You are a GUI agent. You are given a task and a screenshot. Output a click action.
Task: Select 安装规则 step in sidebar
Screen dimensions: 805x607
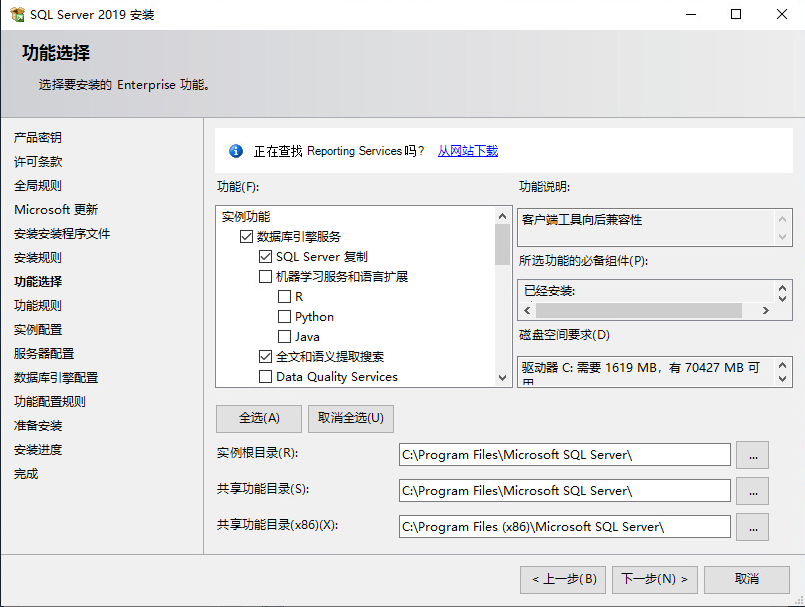pos(38,258)
